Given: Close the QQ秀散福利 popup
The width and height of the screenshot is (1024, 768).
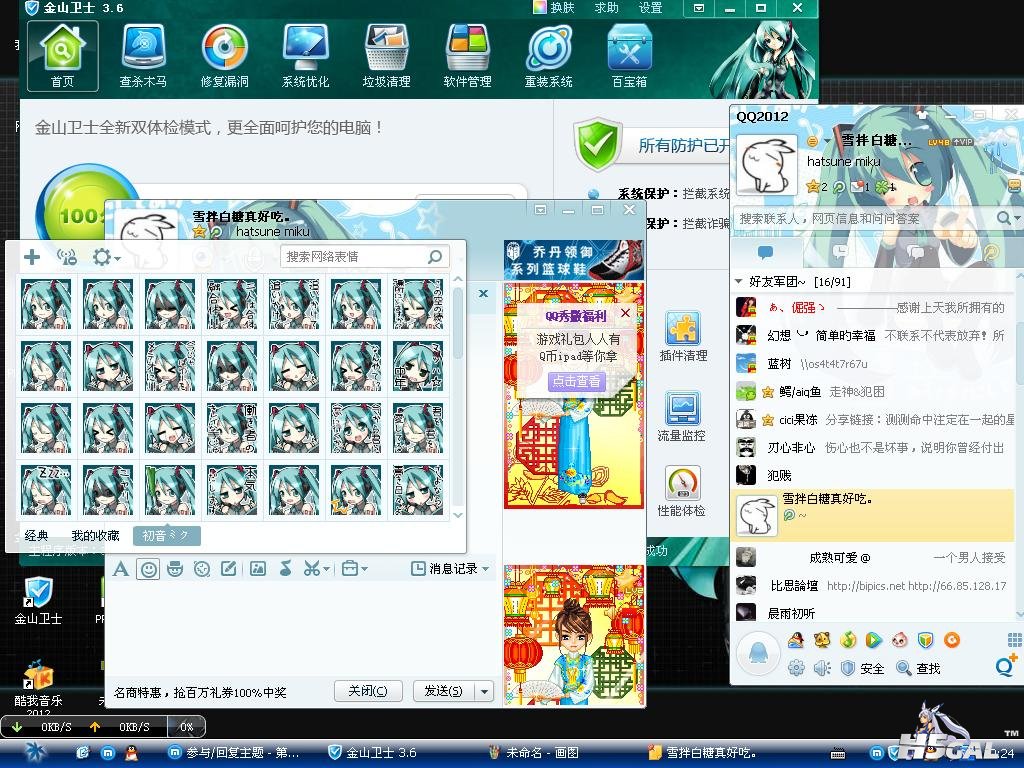Looking at the screenshot, I should point(625,313).
